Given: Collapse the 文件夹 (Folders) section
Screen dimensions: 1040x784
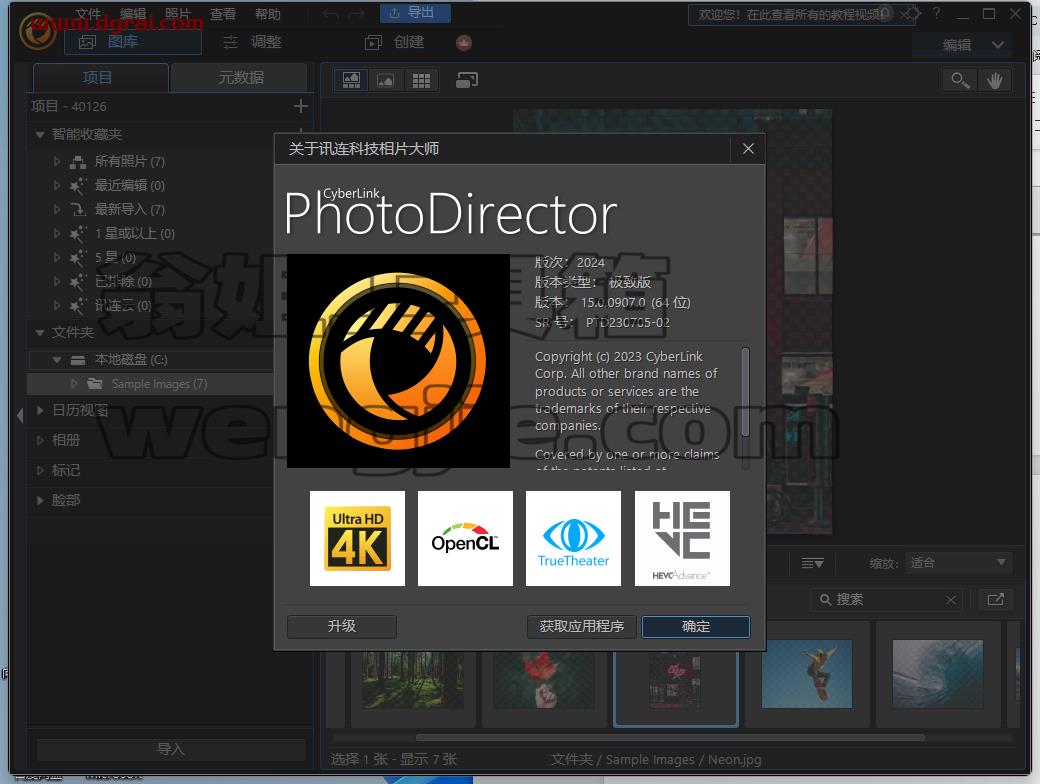Looking at the screenshot, I should pos(40,332).
